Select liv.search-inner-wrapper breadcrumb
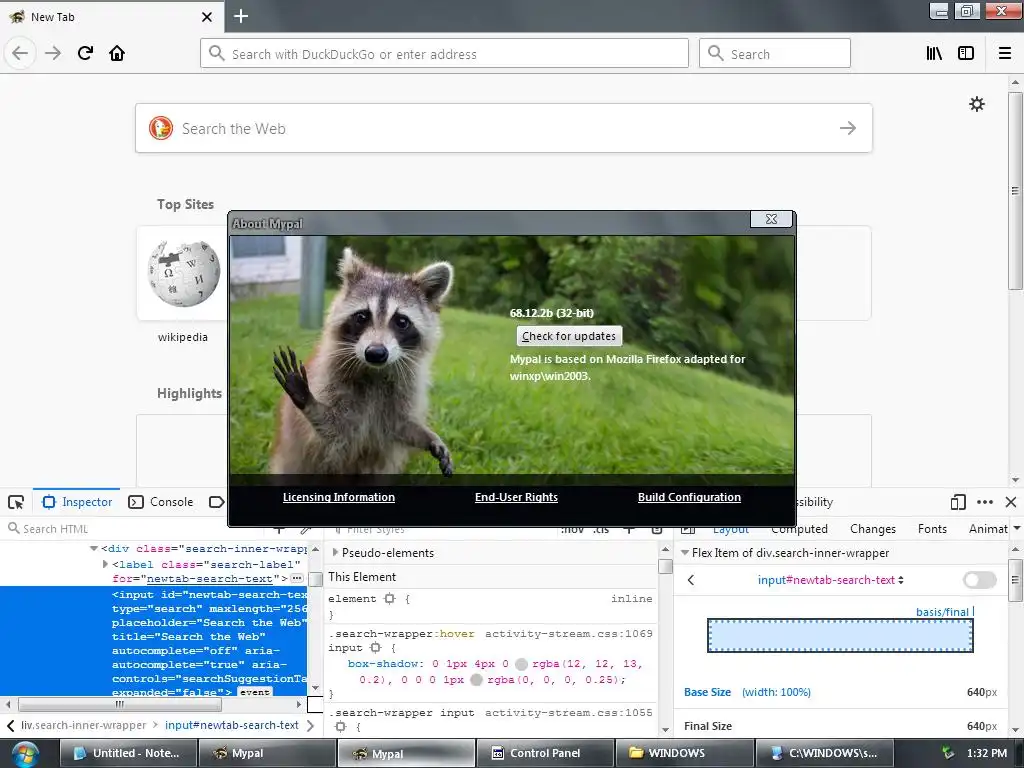The image size is (1024, 768). click(83, 726)
